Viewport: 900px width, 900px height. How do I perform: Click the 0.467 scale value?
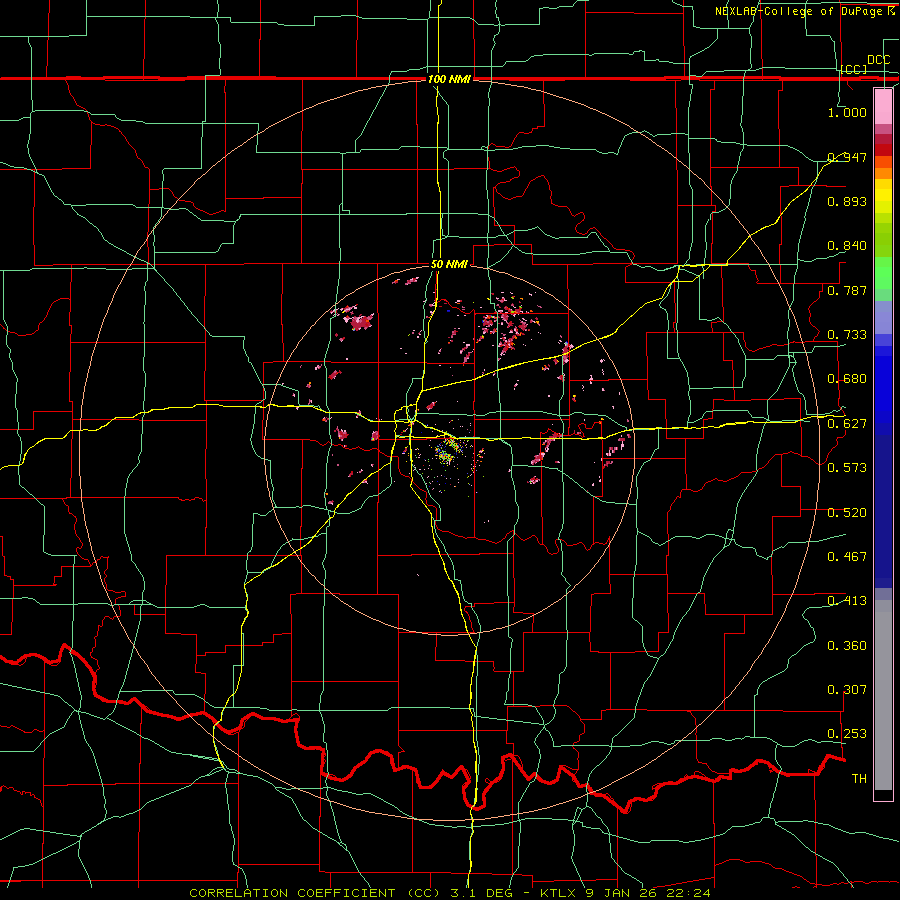847,557
